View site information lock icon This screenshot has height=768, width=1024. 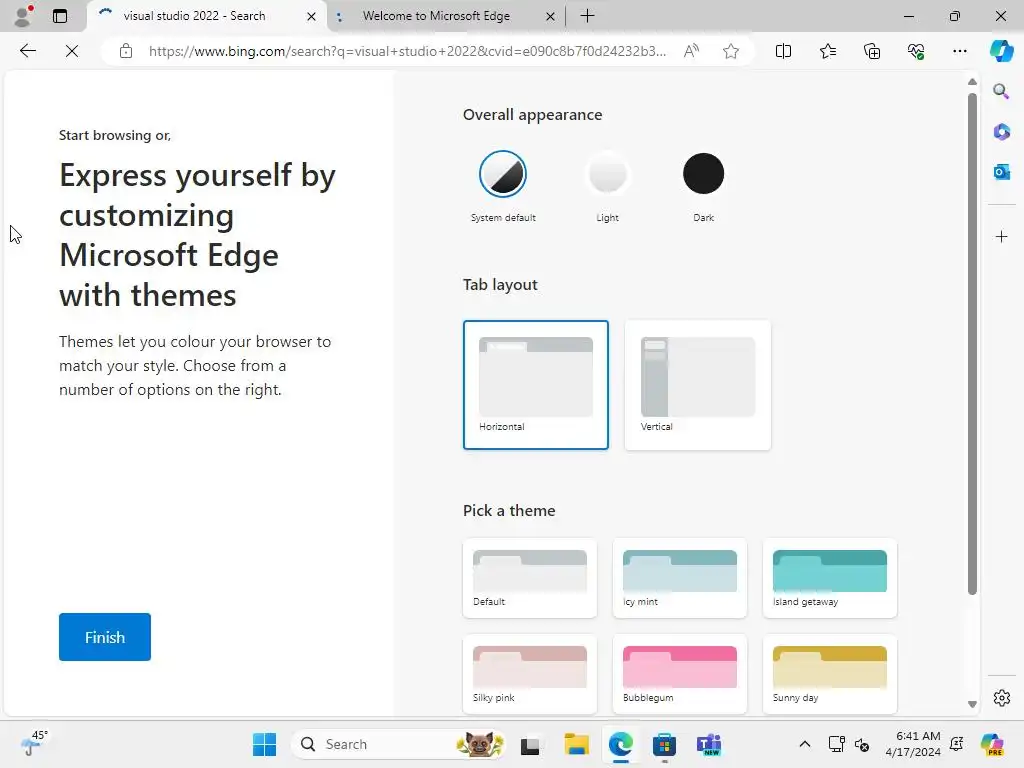[x=126, y=51]
